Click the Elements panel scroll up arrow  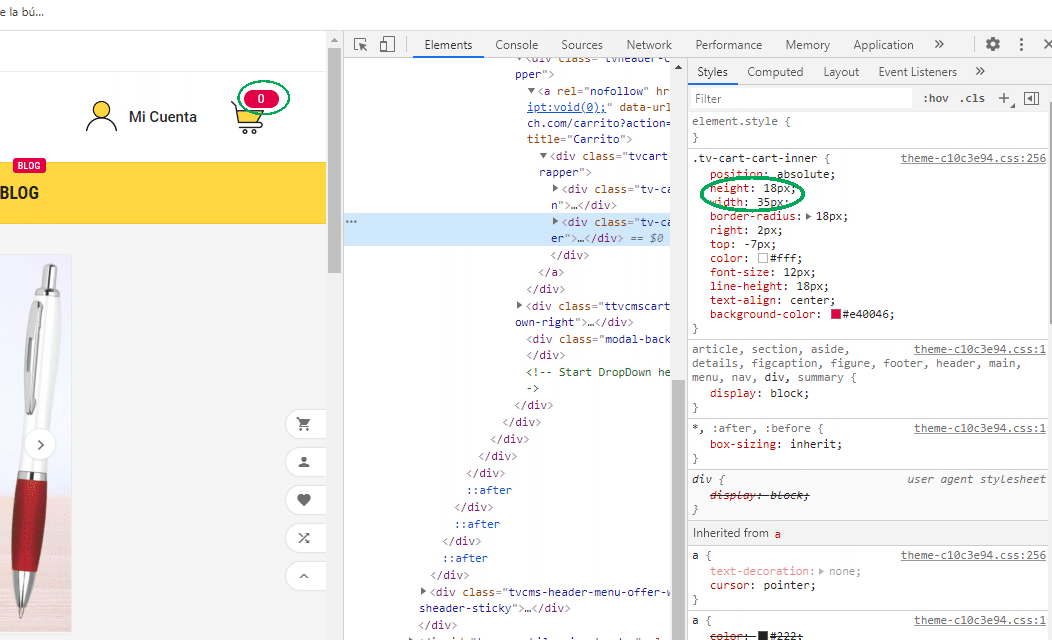[x=678, y=66]
